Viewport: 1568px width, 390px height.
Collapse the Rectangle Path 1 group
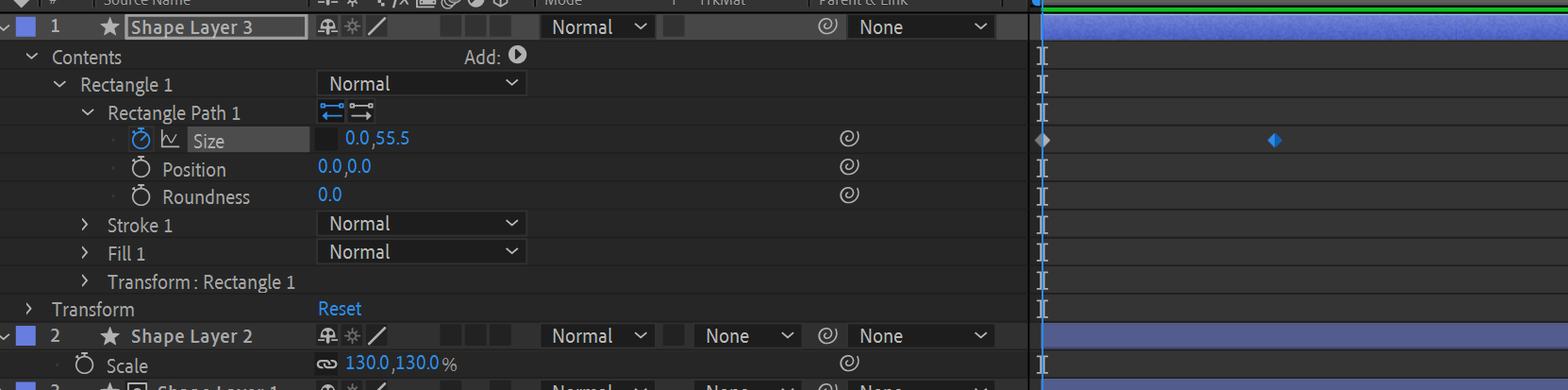pyautogui.click(x=88, y=112)
